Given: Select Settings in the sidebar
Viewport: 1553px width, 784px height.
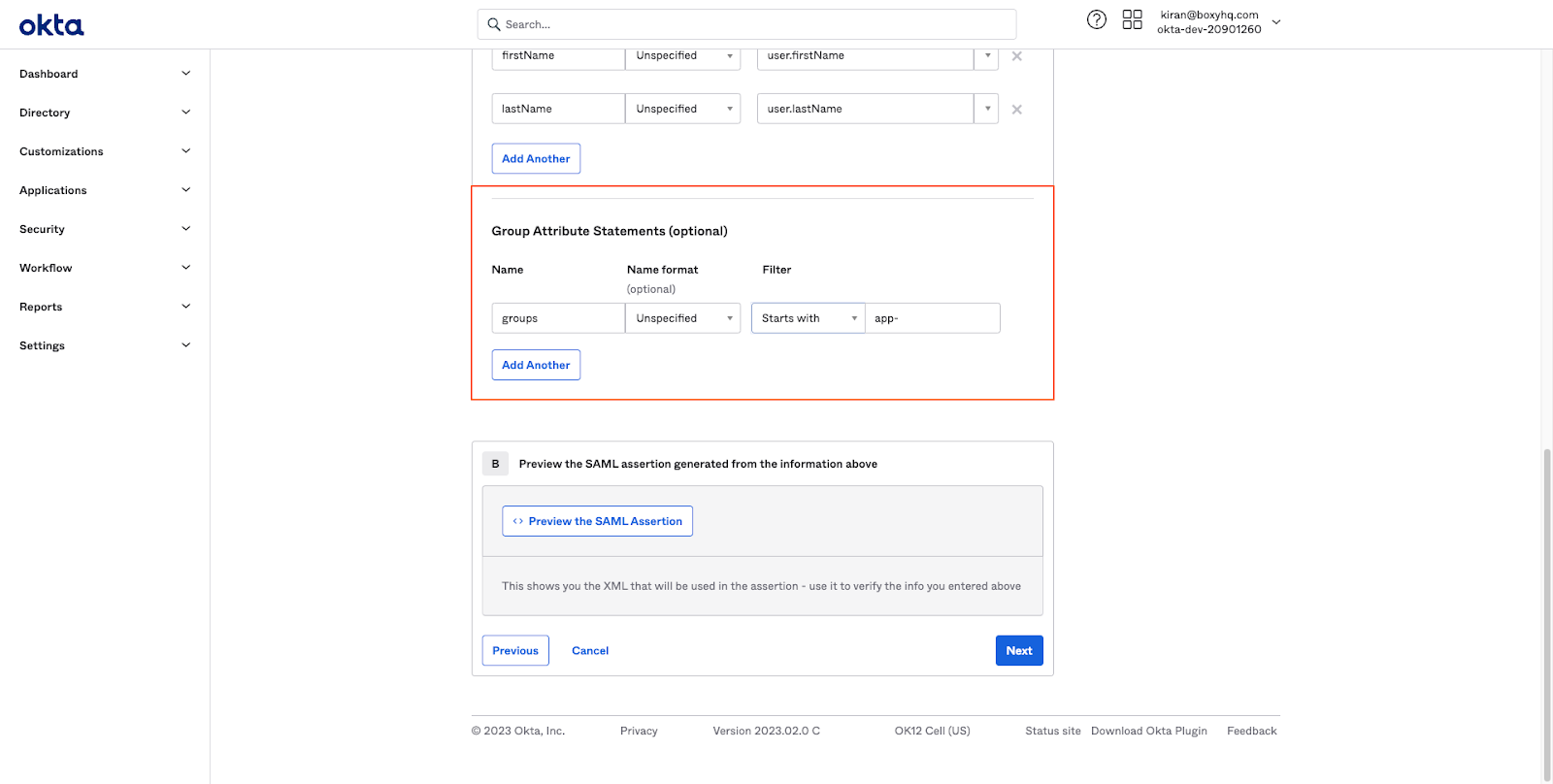Looking at the screenshot, I should pos(42,345).
